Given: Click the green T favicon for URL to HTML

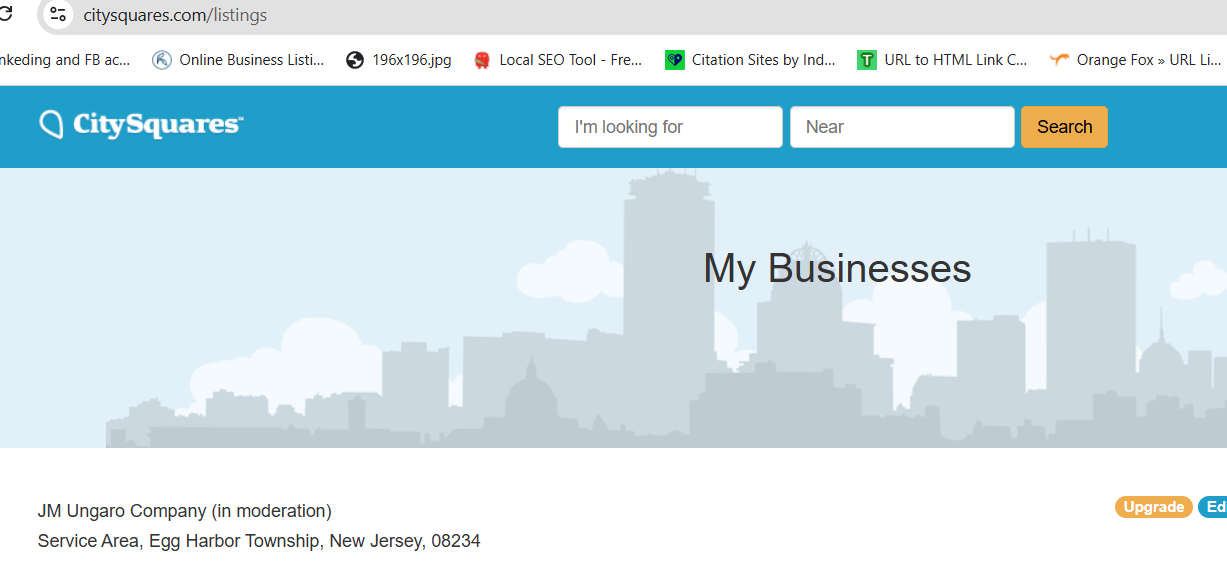Looking at the screenshot, I should [x=867, y=60].
